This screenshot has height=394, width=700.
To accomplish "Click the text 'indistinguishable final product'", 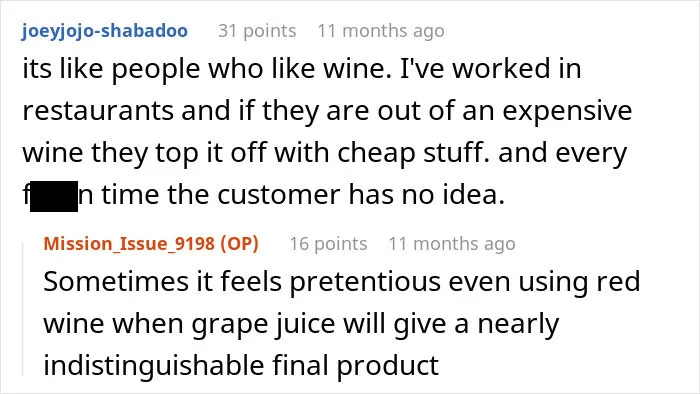I will coord(241,365).
